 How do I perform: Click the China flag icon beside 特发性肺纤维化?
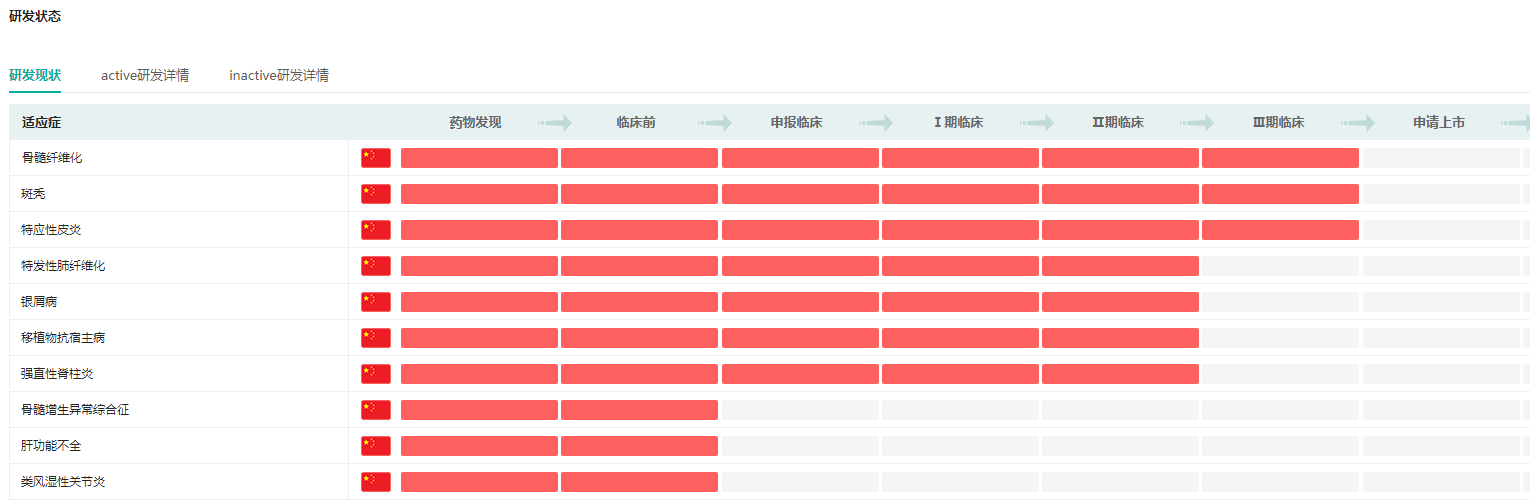pyautogui.click(x=376, y=266)
